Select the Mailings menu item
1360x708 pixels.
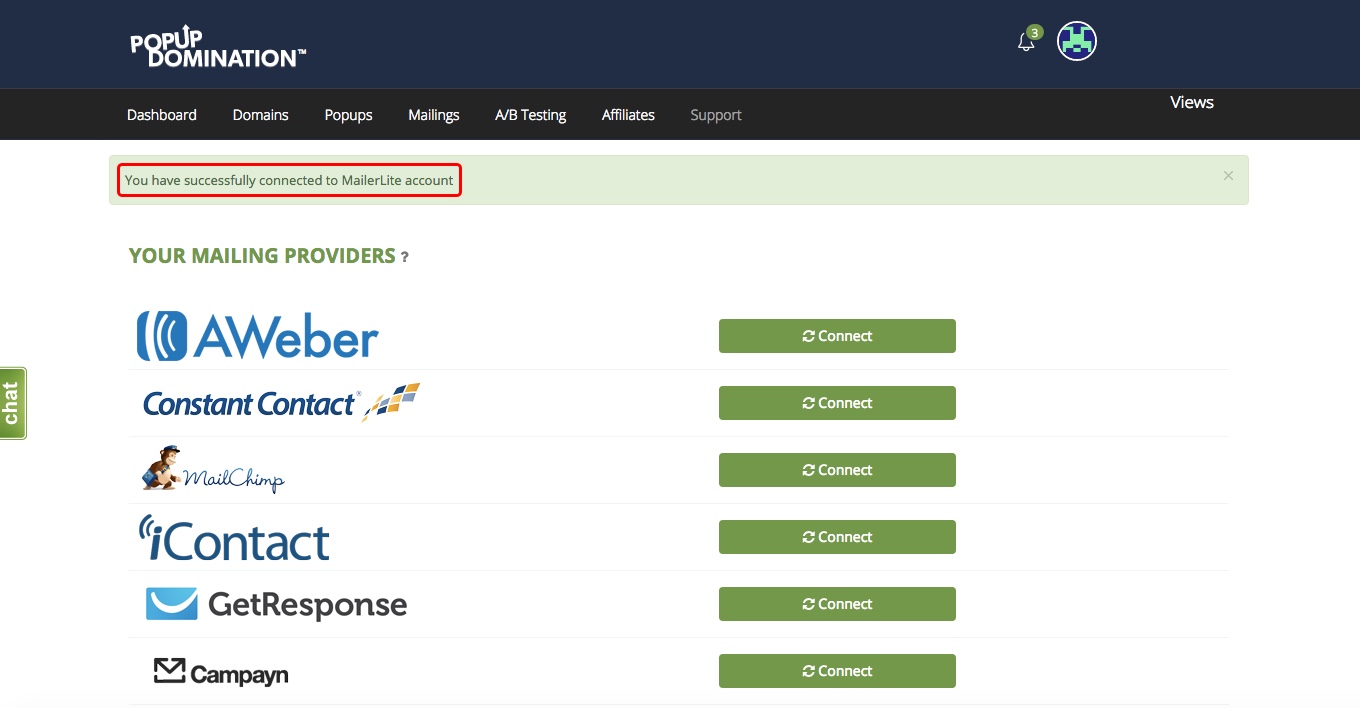click(434, 115)
